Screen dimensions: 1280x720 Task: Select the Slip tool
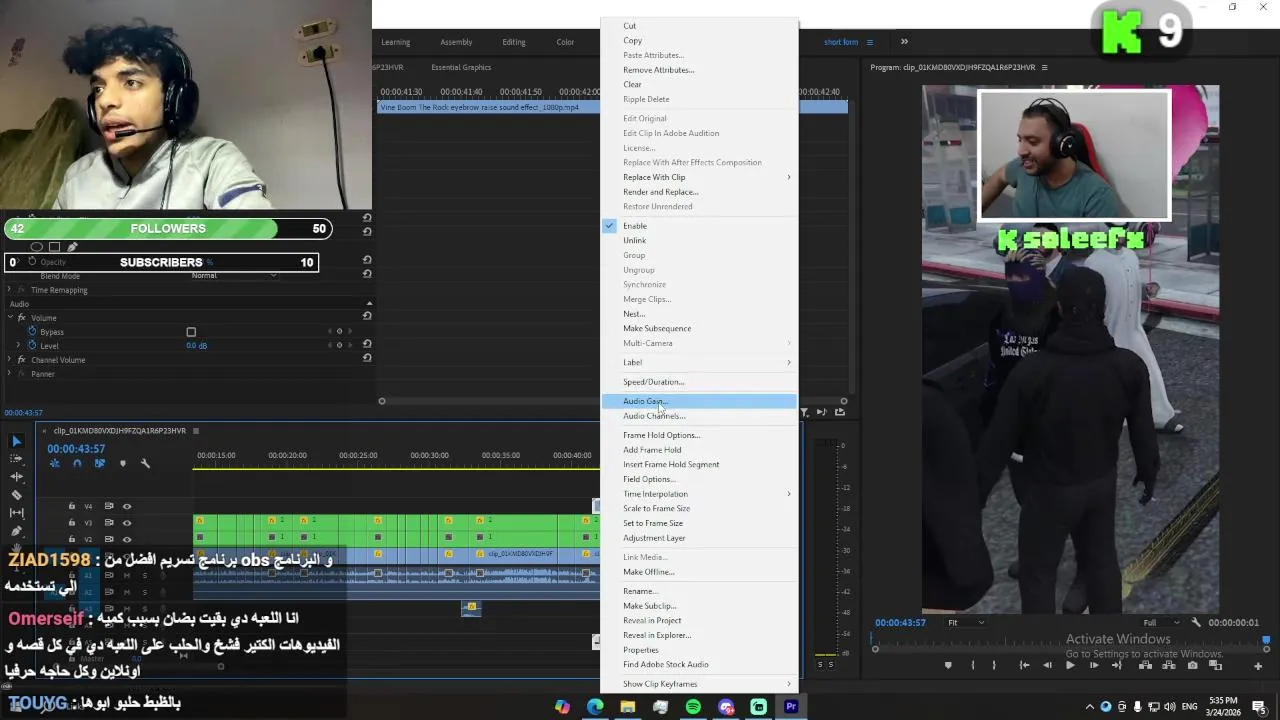[16, 512]
